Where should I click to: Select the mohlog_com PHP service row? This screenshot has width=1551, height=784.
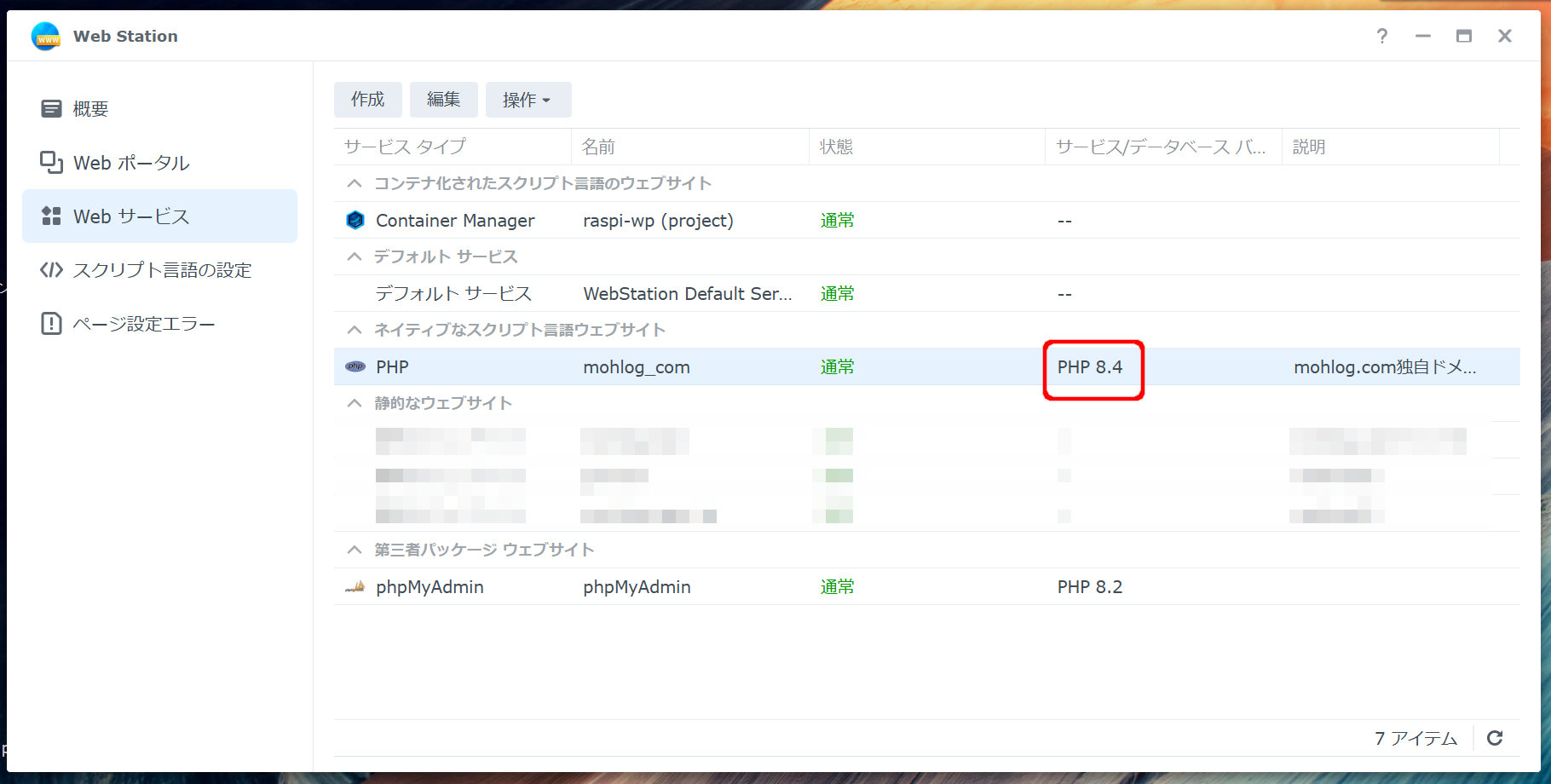tap(636, 367)
